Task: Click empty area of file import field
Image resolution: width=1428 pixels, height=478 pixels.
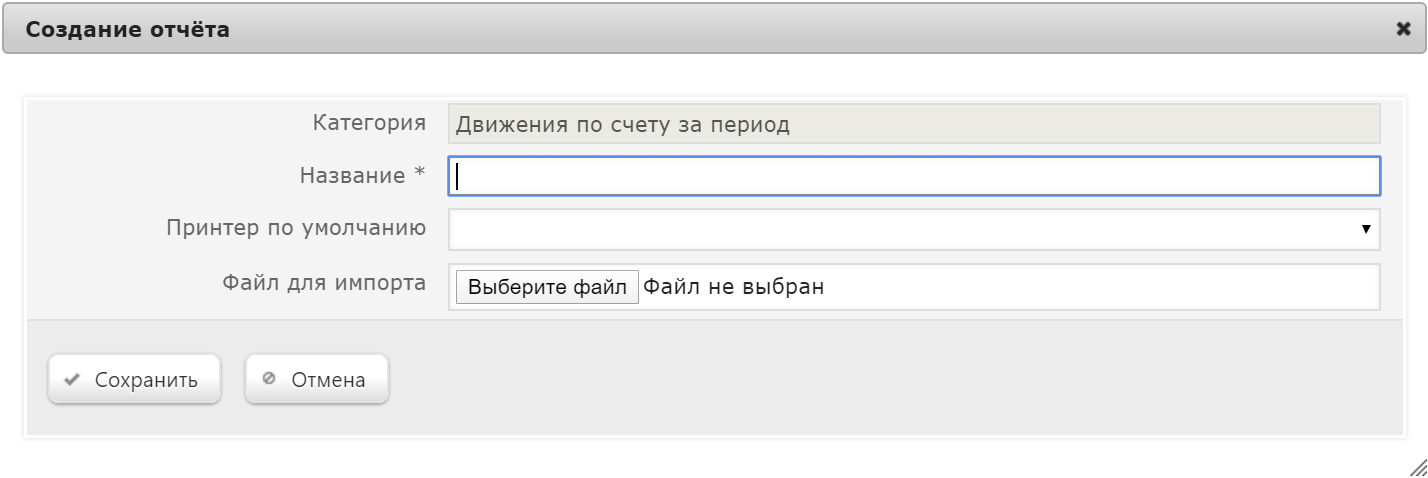Action: tap(1100, 288)
